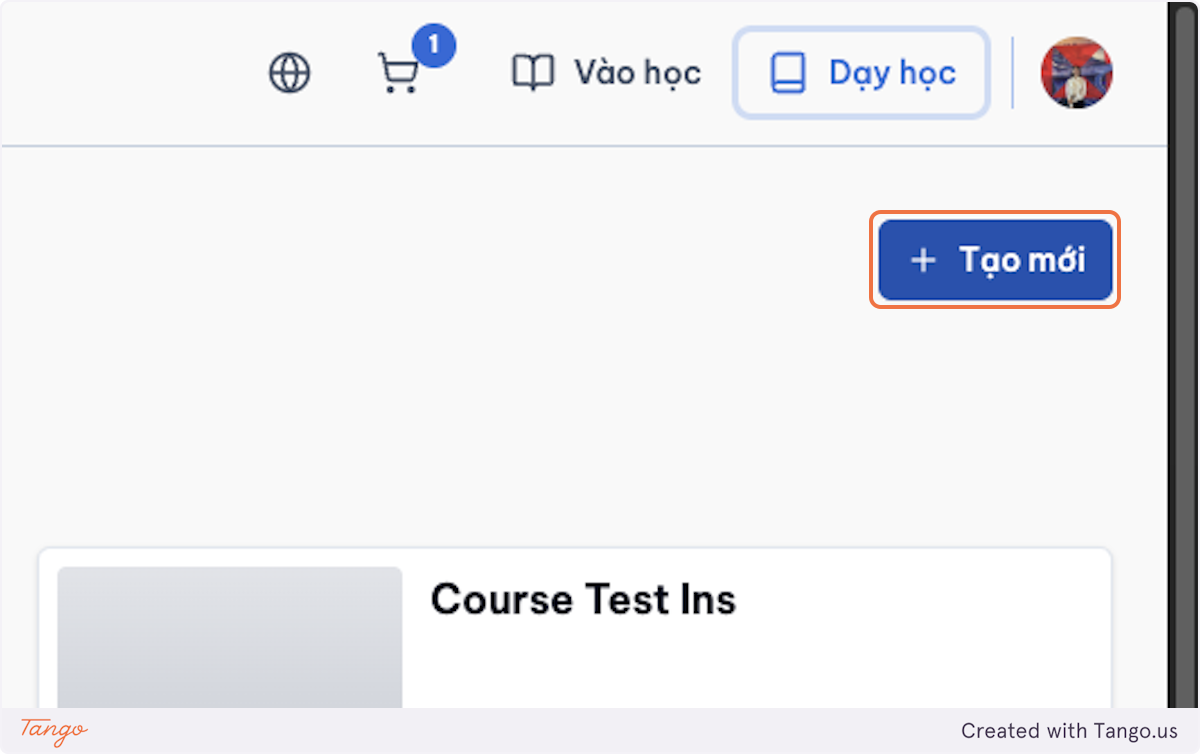Open the Course Test Ins title
The height and width of the screenshot is (754, 1200).
[x=583, y=599]
